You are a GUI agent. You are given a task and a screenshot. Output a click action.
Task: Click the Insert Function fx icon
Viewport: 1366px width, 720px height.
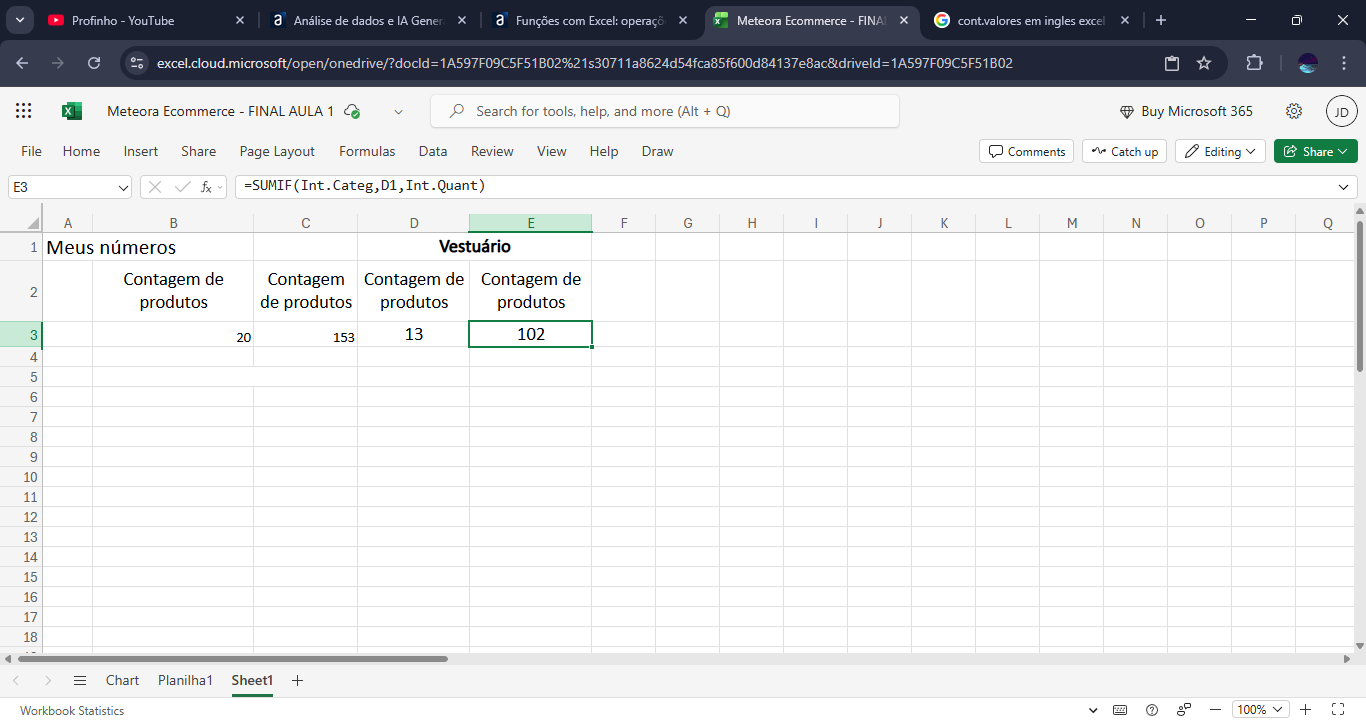[x=207, y=186]
